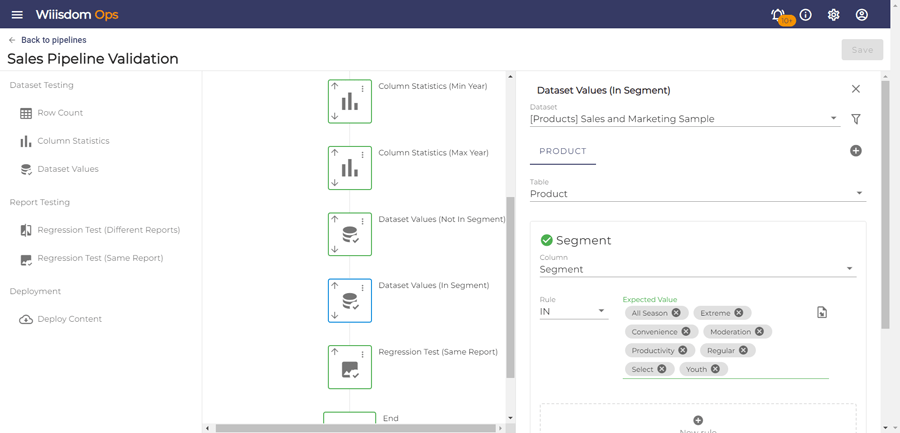Screen dimensions: 900x433
Task: Select Column Statistics (Min Year) node
Action: tap(350, 102)
